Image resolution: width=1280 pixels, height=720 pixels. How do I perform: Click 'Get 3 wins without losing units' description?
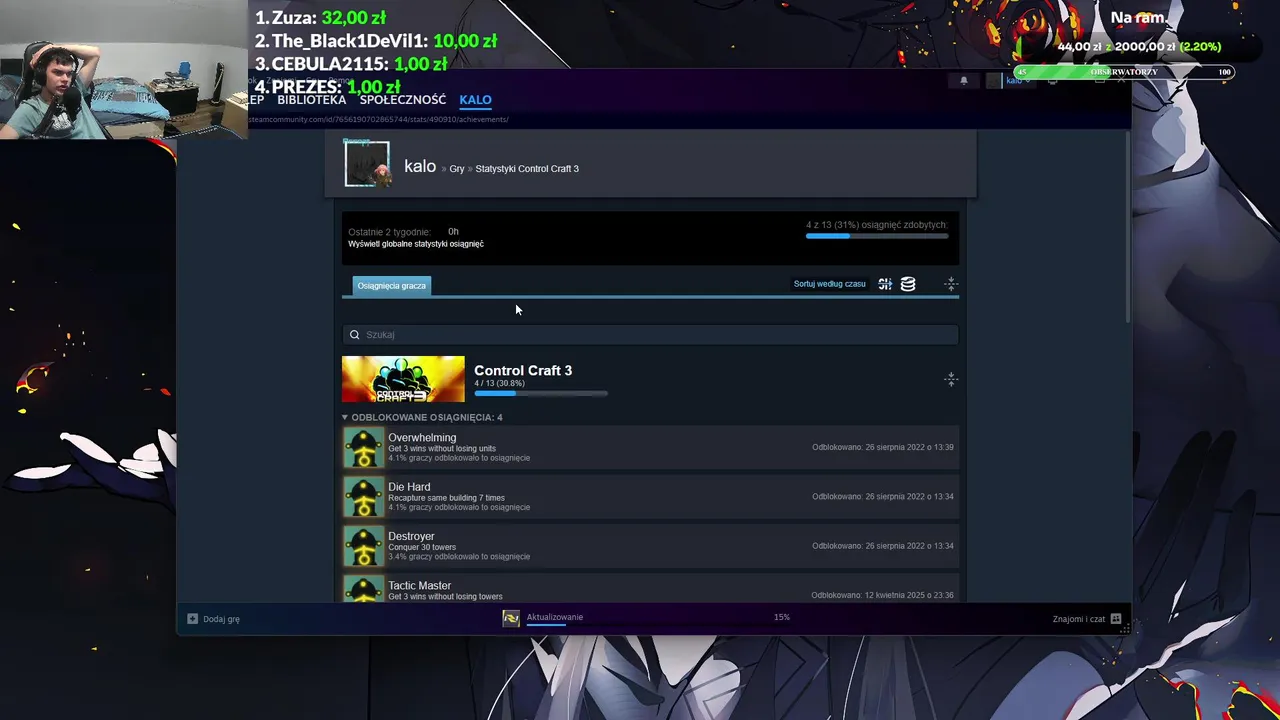pyautogui.click(x=442, y=448)
